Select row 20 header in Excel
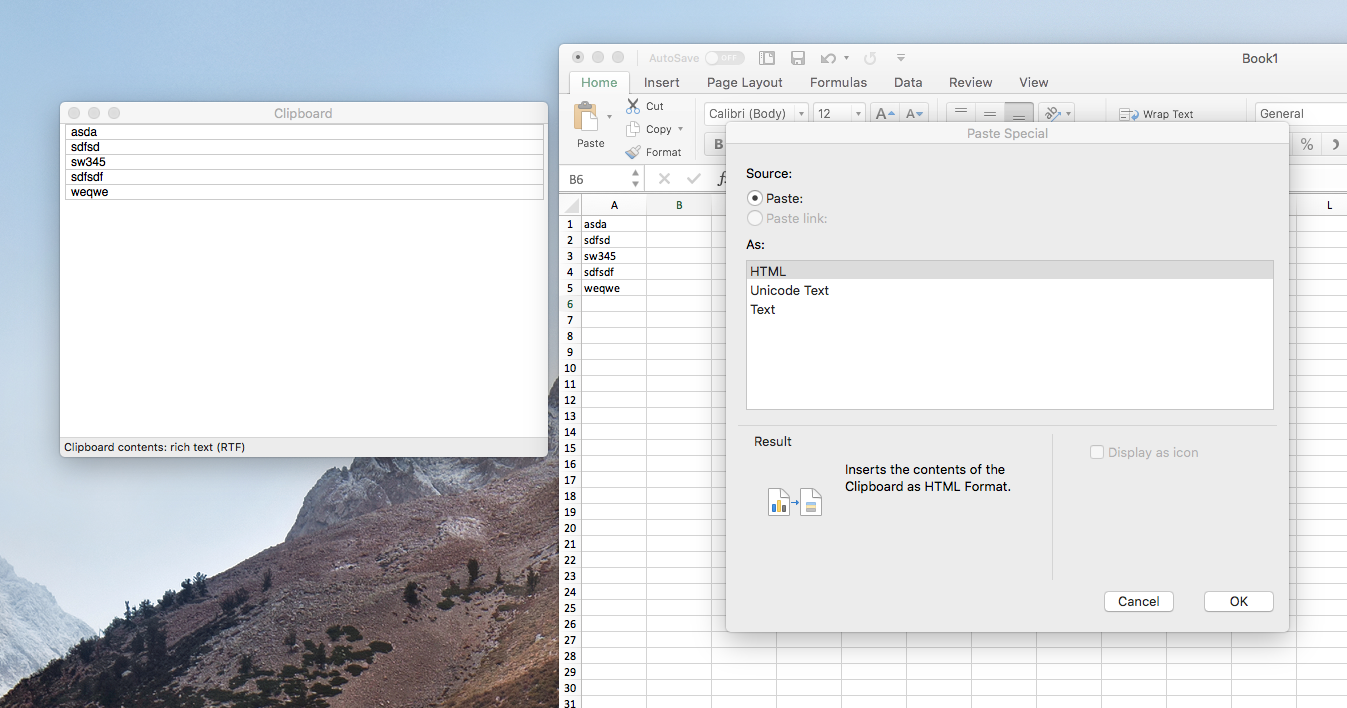Screen dimensions: 1347x708 [570, 528]
